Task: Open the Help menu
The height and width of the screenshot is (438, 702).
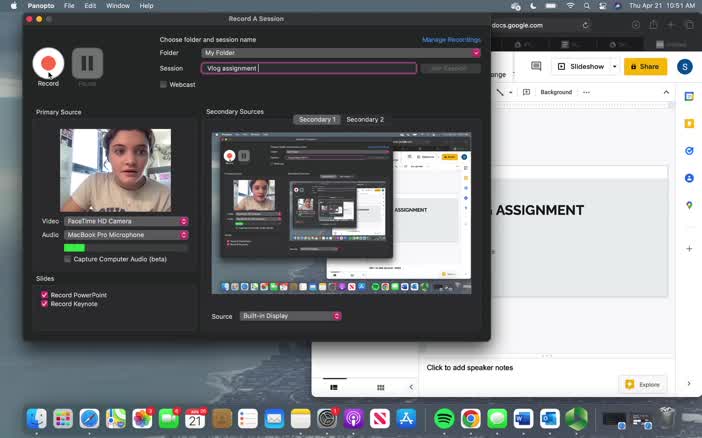Action: click(146, 6)
